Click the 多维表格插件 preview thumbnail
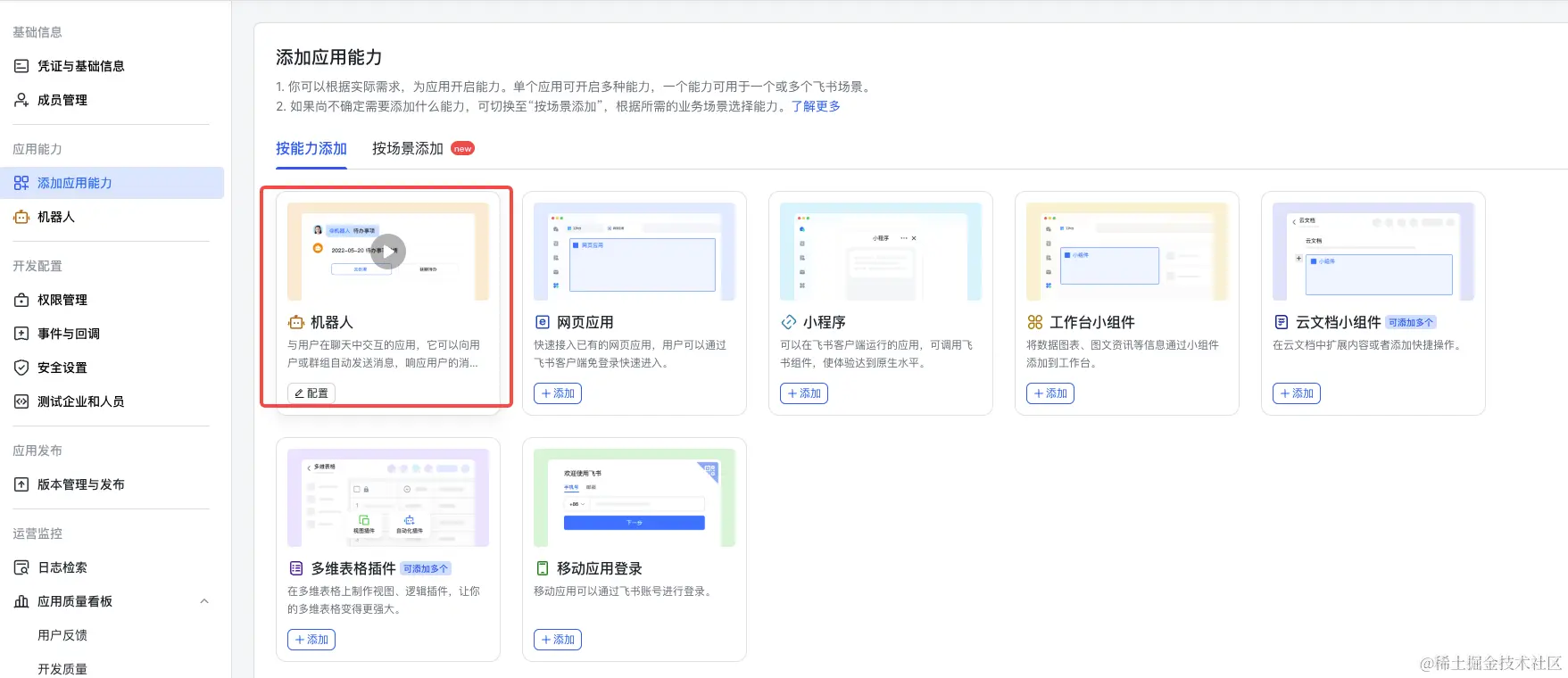 pyautogui.click(x=388, y=498)
